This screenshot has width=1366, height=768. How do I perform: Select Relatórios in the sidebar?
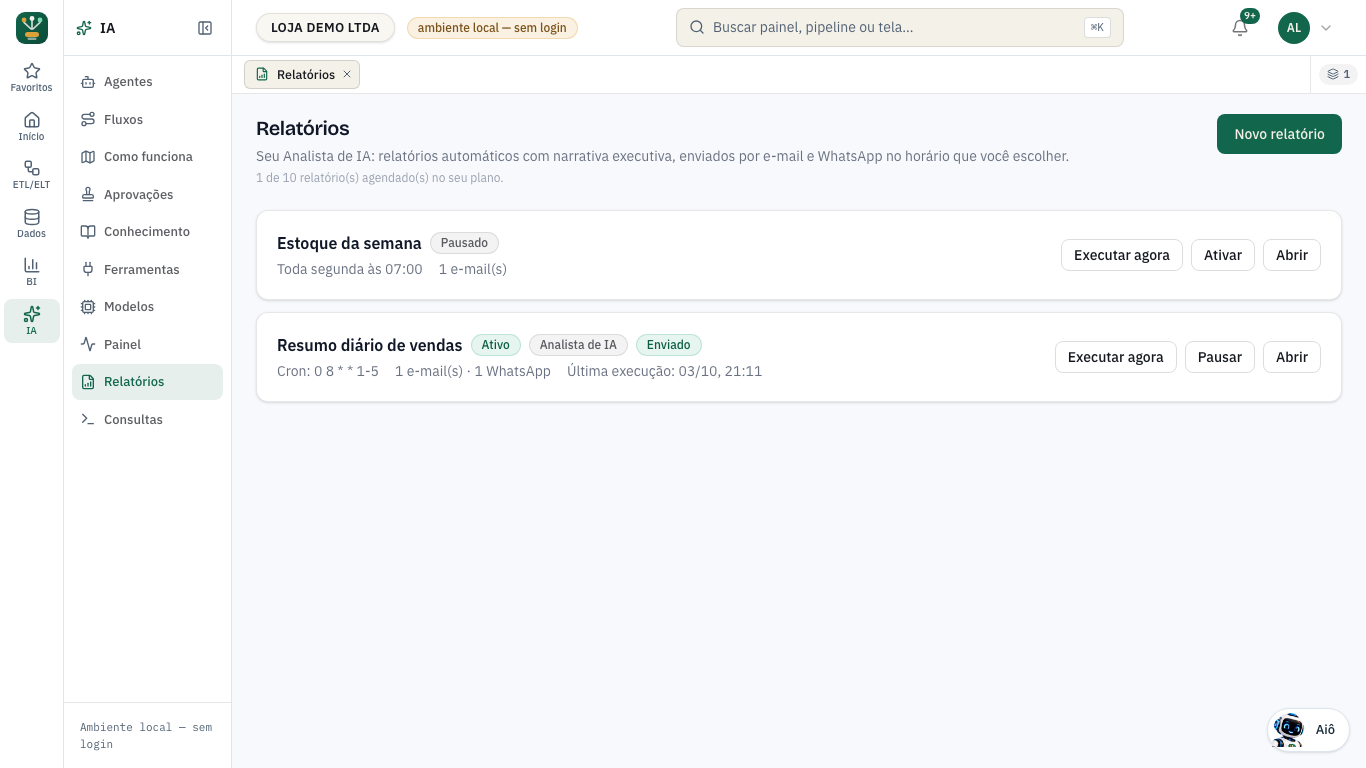[x=148, y=382]
